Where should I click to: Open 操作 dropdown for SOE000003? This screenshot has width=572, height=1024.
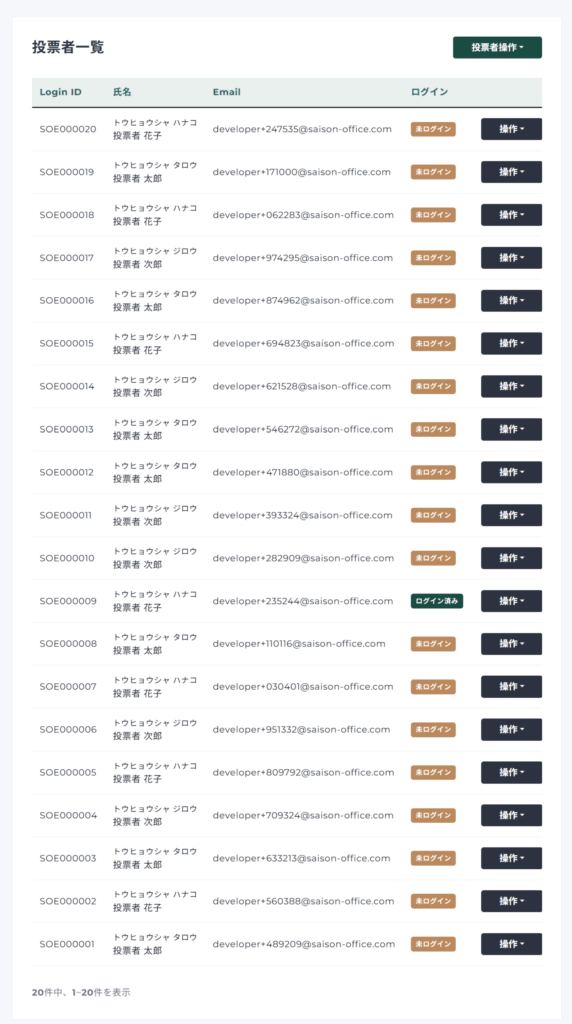pyautogui.click(x=511, y=858)
